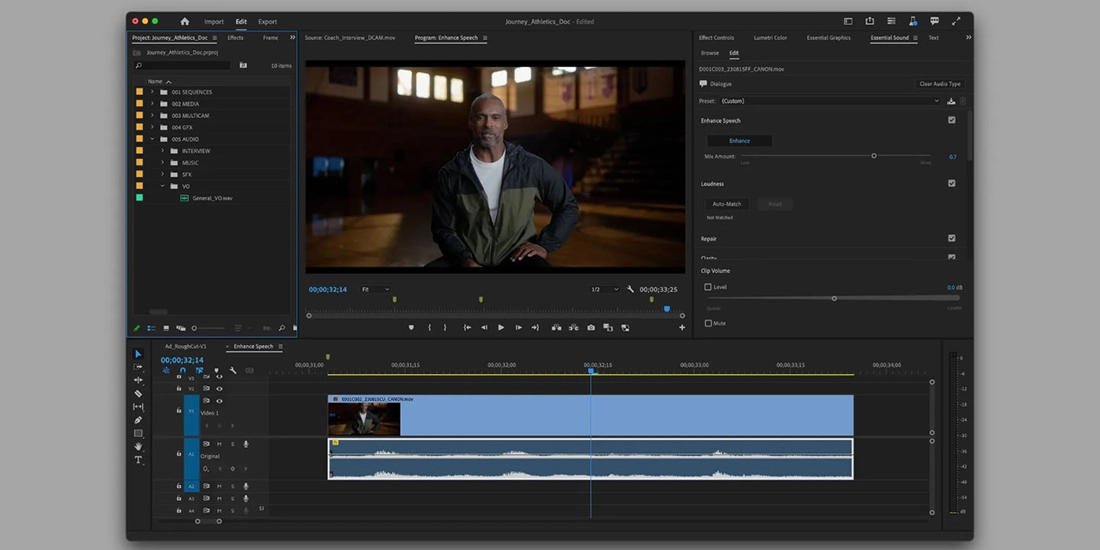1100x550 pixels.
Task: Expand the 002 MEDIA bin
Action: click(x=152, y=104)
